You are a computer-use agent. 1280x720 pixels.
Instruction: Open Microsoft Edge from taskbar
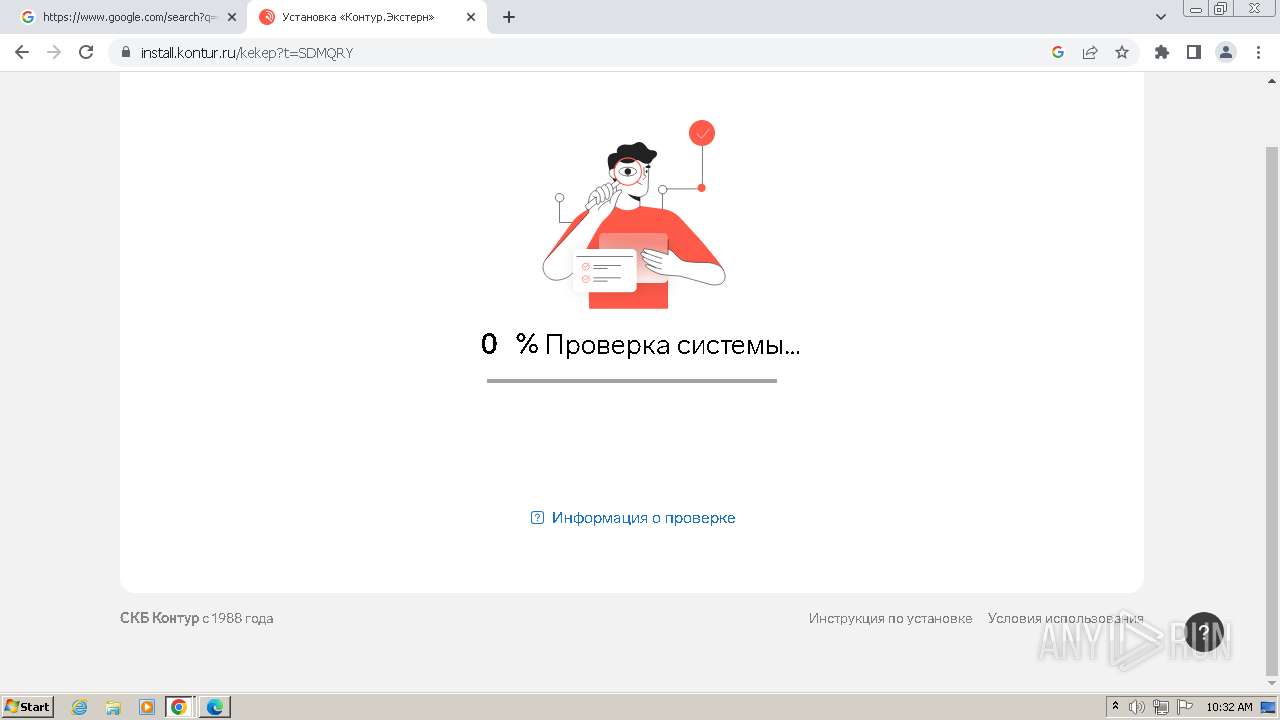(x=215, y=707)
